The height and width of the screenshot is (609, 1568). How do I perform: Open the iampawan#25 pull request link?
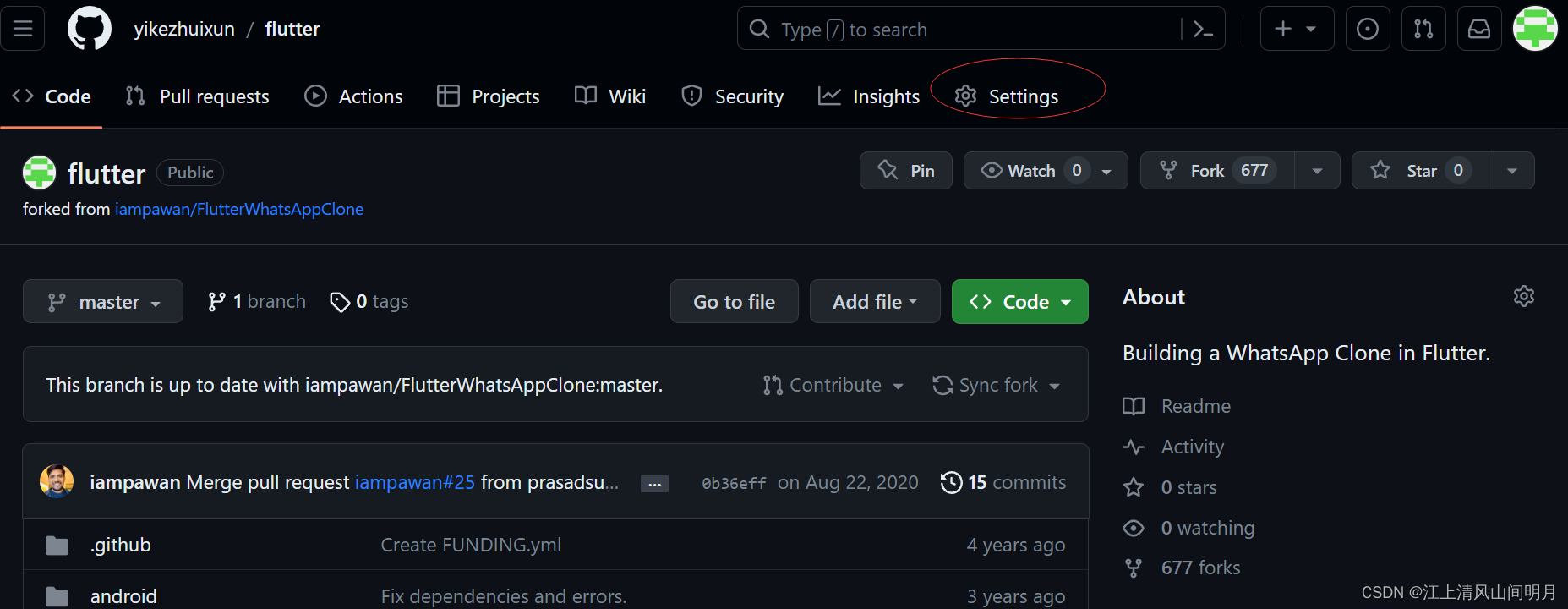(415, 482)
